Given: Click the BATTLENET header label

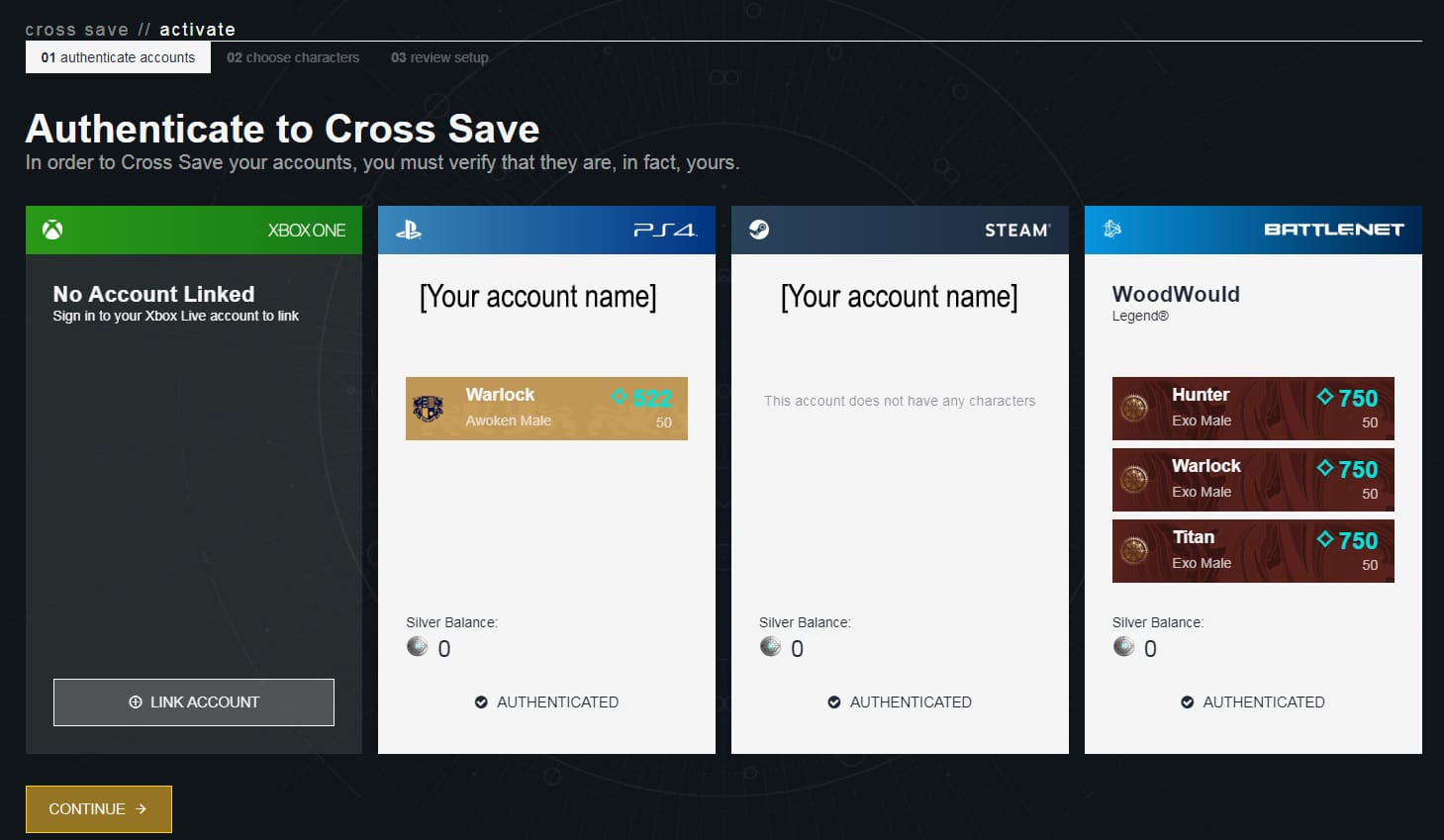Looking at the screenshot, I should [1334, 230].
